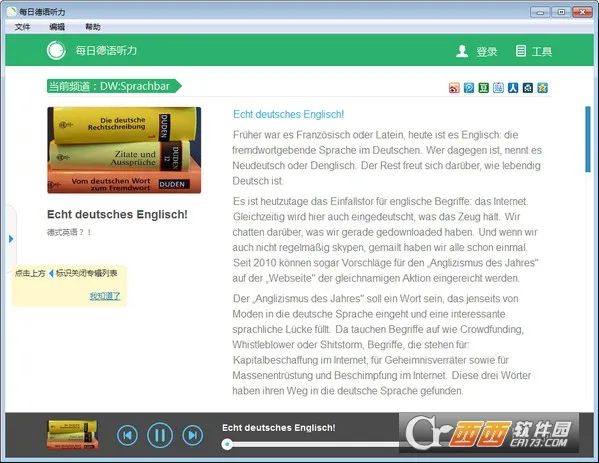Viewport: 599px width, 463px height.
Task: Share article to Sina Weibo
Action: tap(454, 88)
